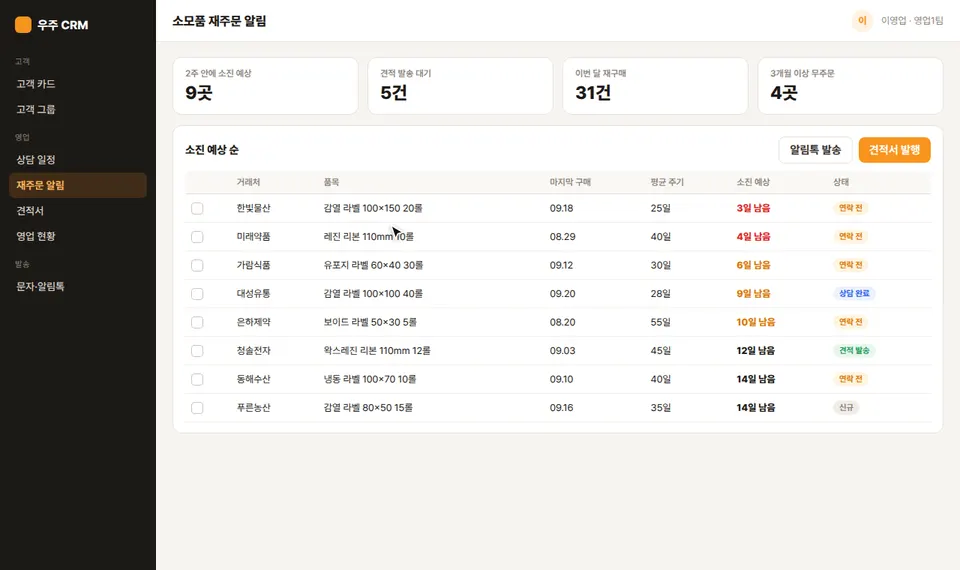The height and width of the screenshot is (570, 960).
Task: Click the 품목 column header
Action: click(x=331, y=182)
